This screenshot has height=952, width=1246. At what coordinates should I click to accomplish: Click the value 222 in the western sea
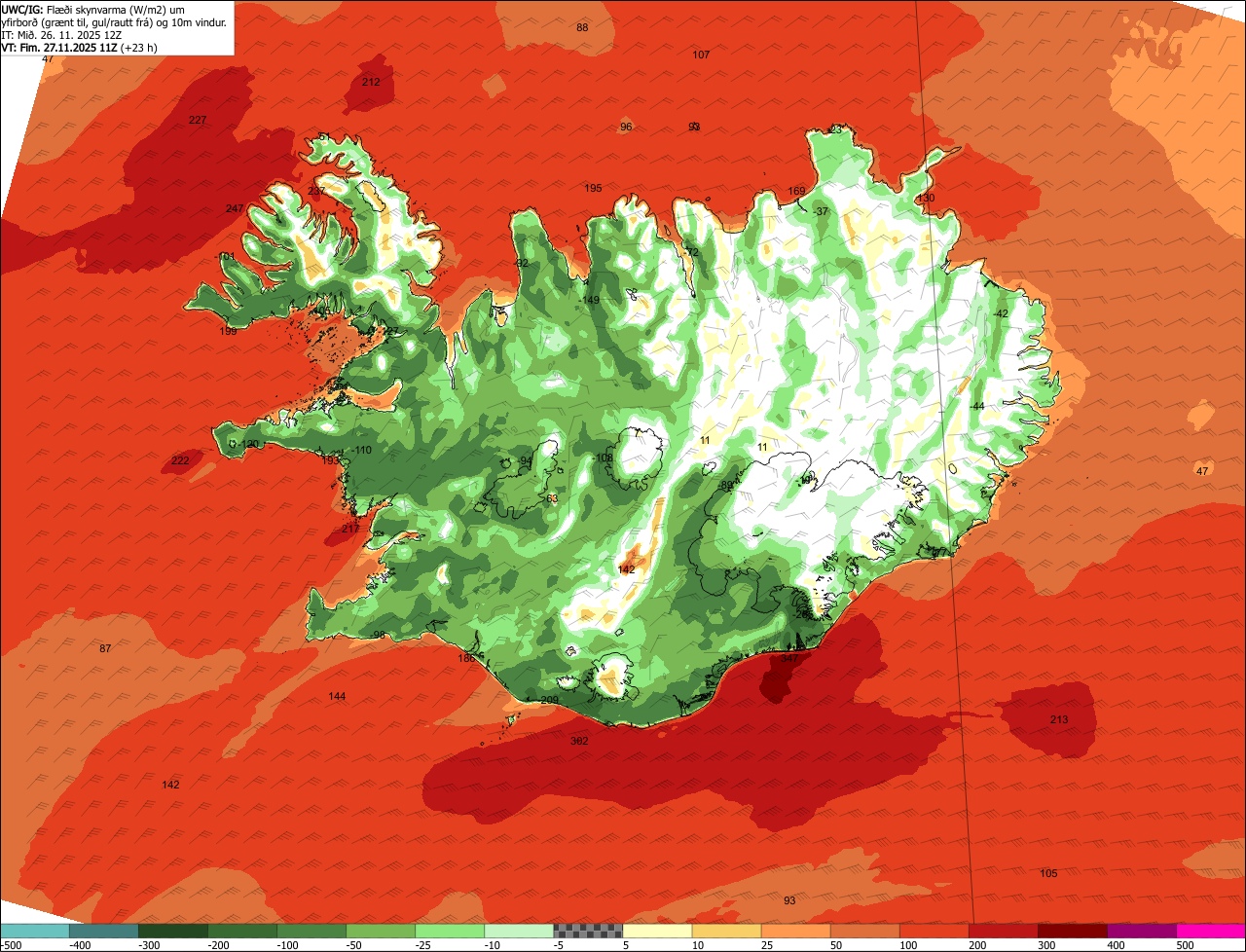coord(180,461)
